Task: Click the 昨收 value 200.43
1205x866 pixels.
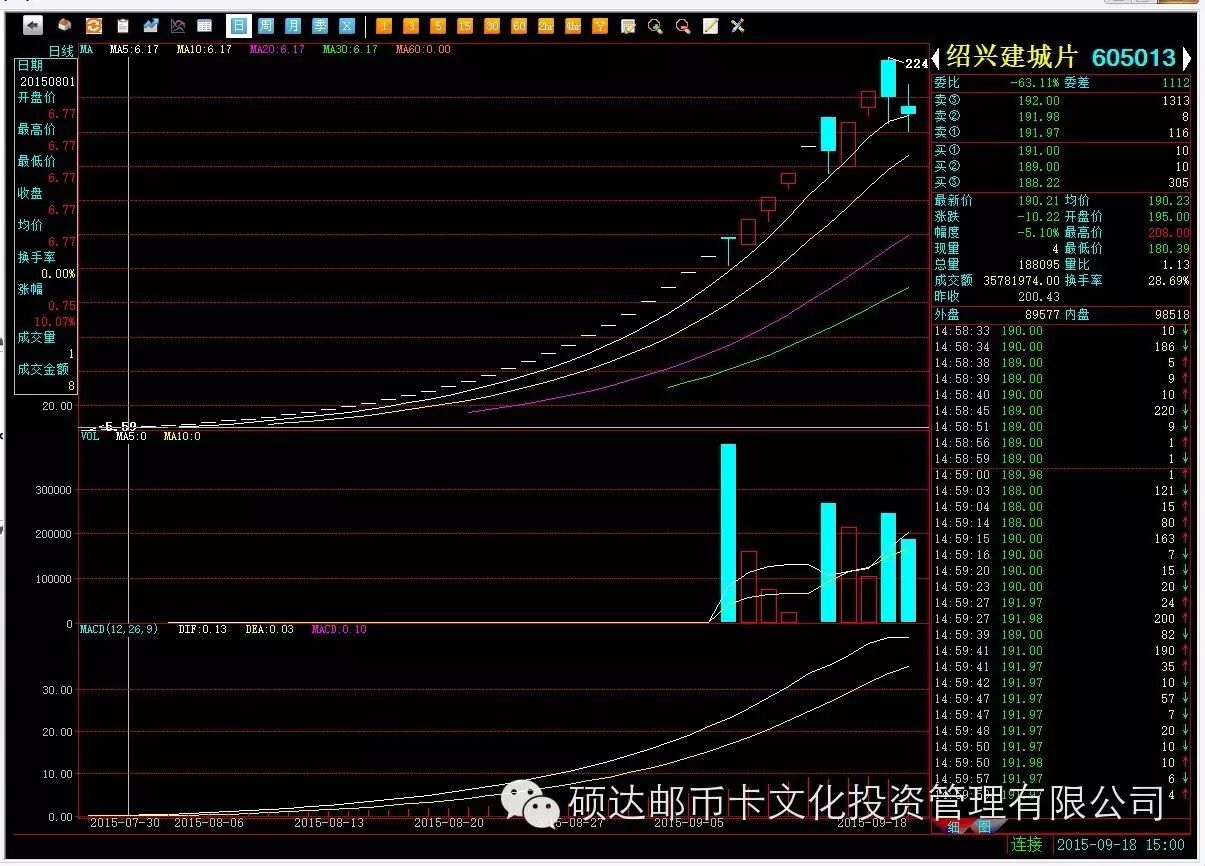Action: pos(1039,297)
